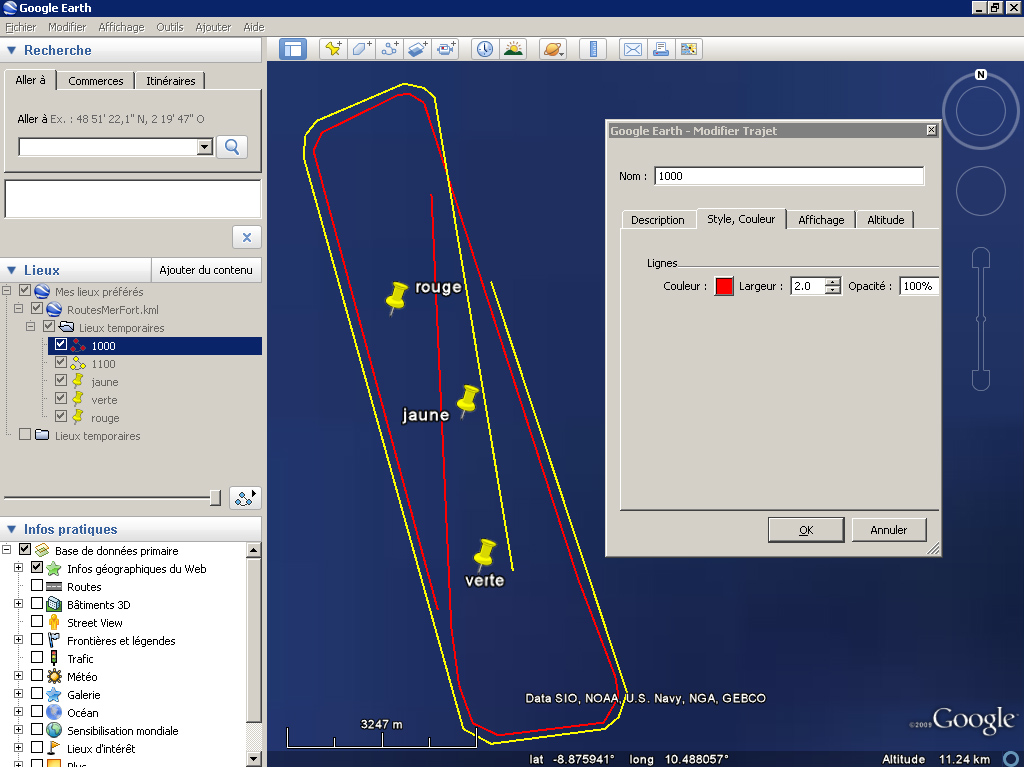Add a polygon using toolbar icon
The height and width of the screenshot is (768, 1024).
(x=361, y=49)
